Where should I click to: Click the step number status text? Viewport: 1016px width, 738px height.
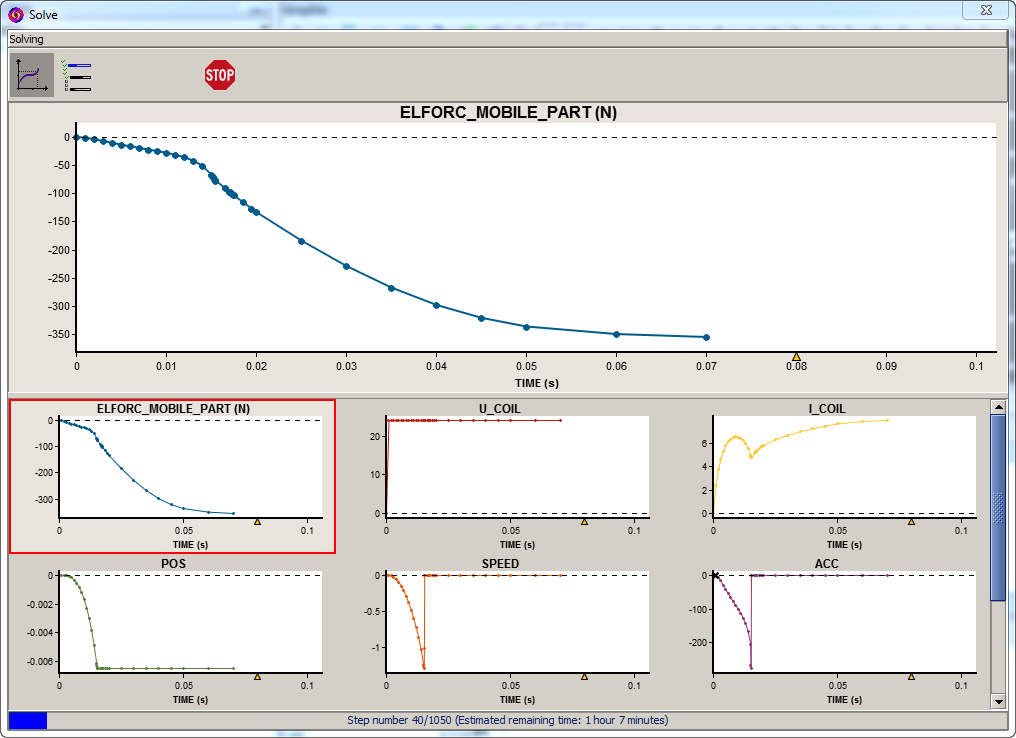tap(507, 720)
